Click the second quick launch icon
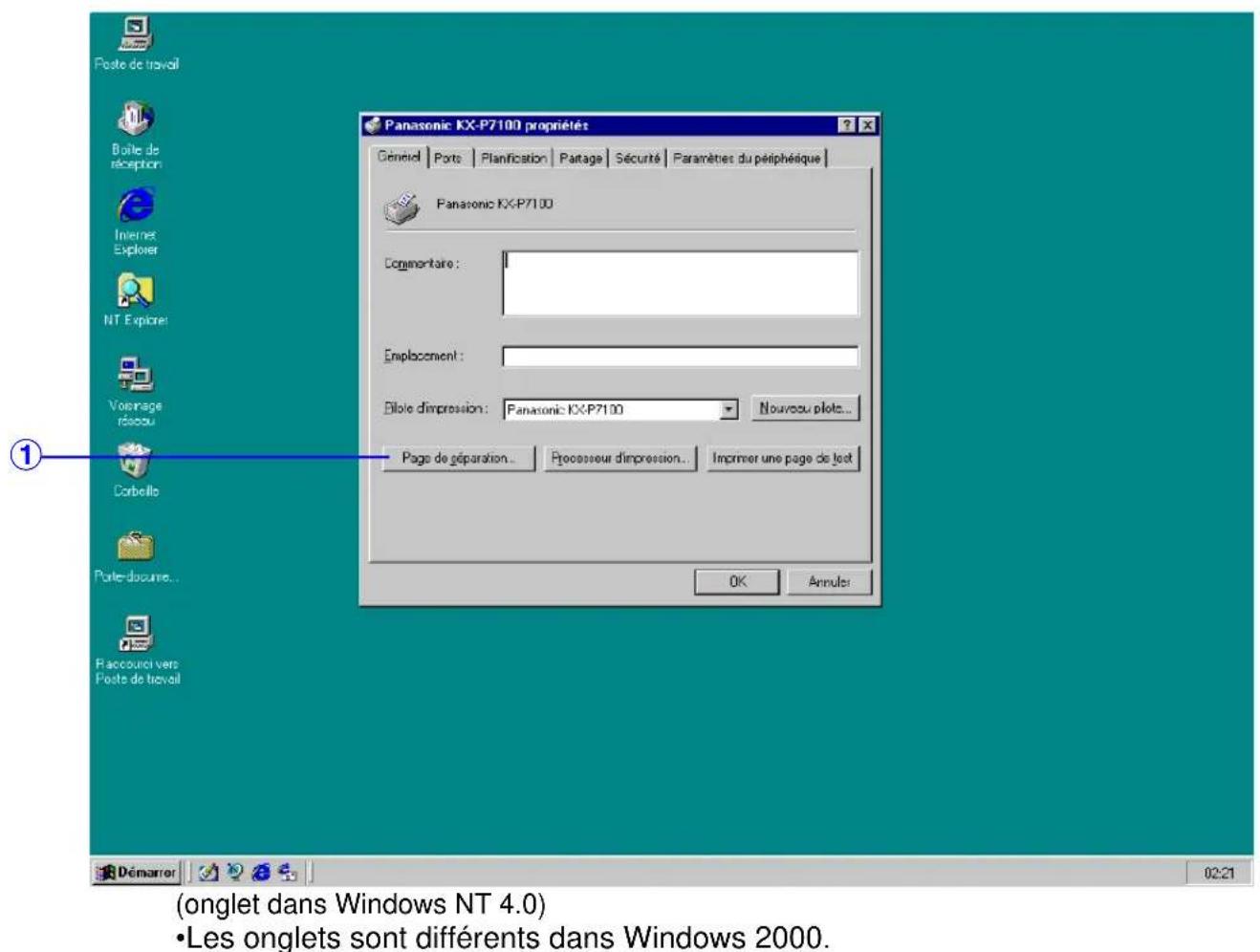Viewport: 1260px width, 952px height. [x=235, y=872]
